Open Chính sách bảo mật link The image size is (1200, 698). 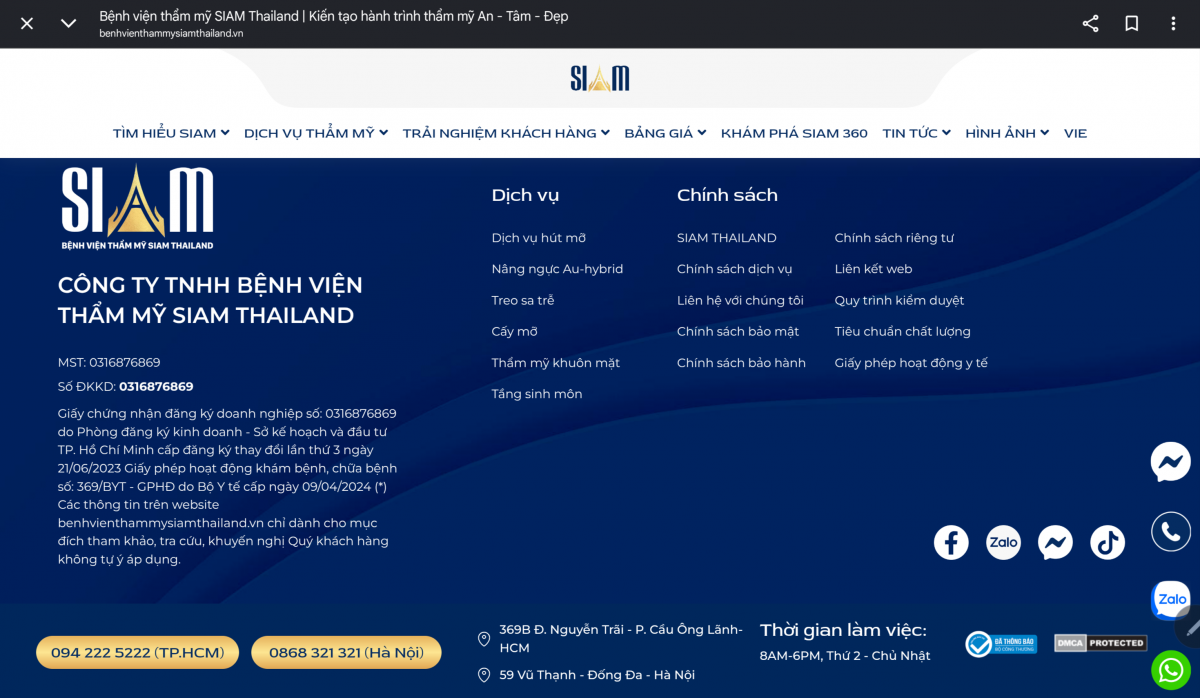(738, 331)
